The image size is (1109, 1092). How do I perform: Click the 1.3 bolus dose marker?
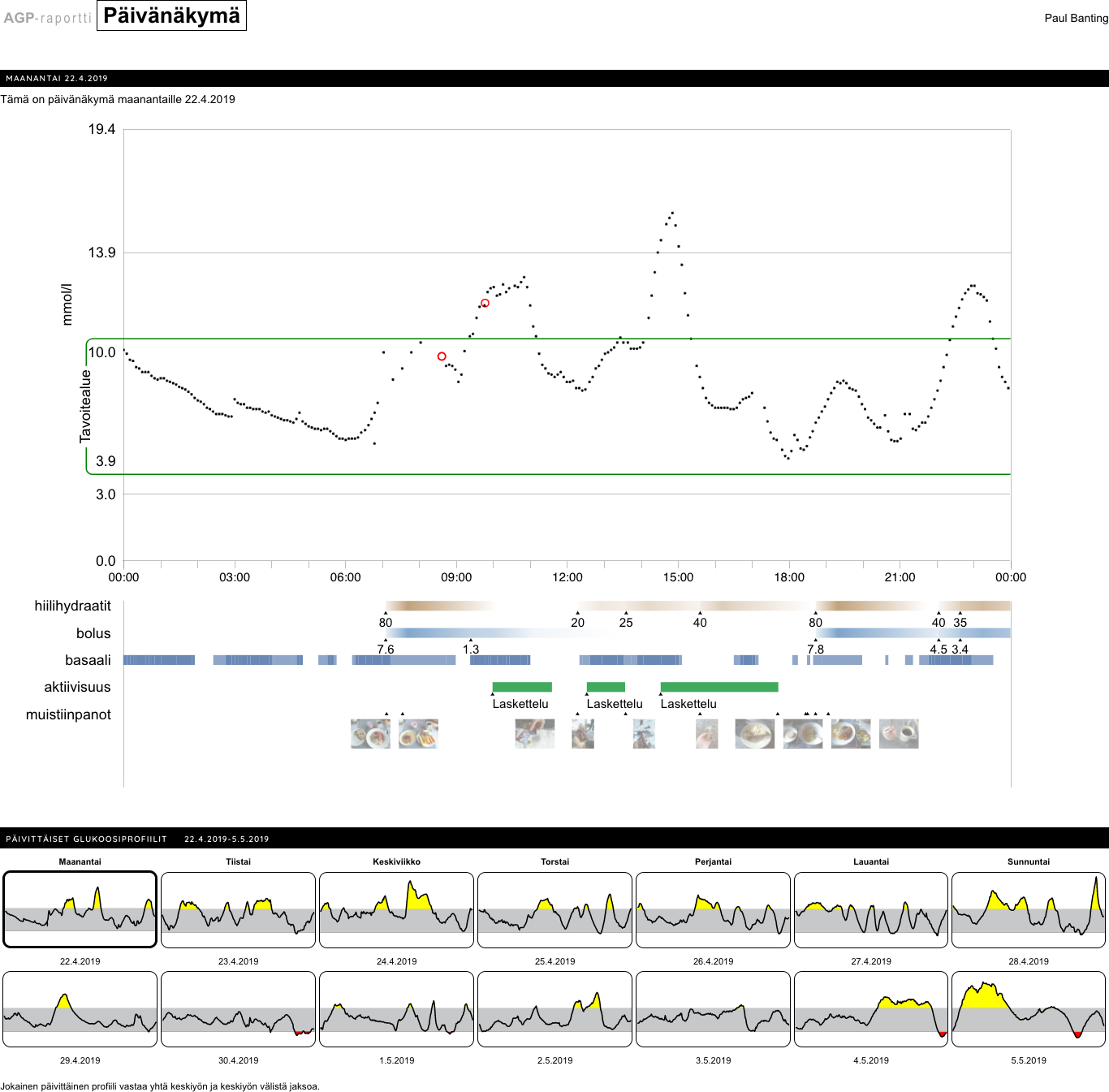click(471, 649)
